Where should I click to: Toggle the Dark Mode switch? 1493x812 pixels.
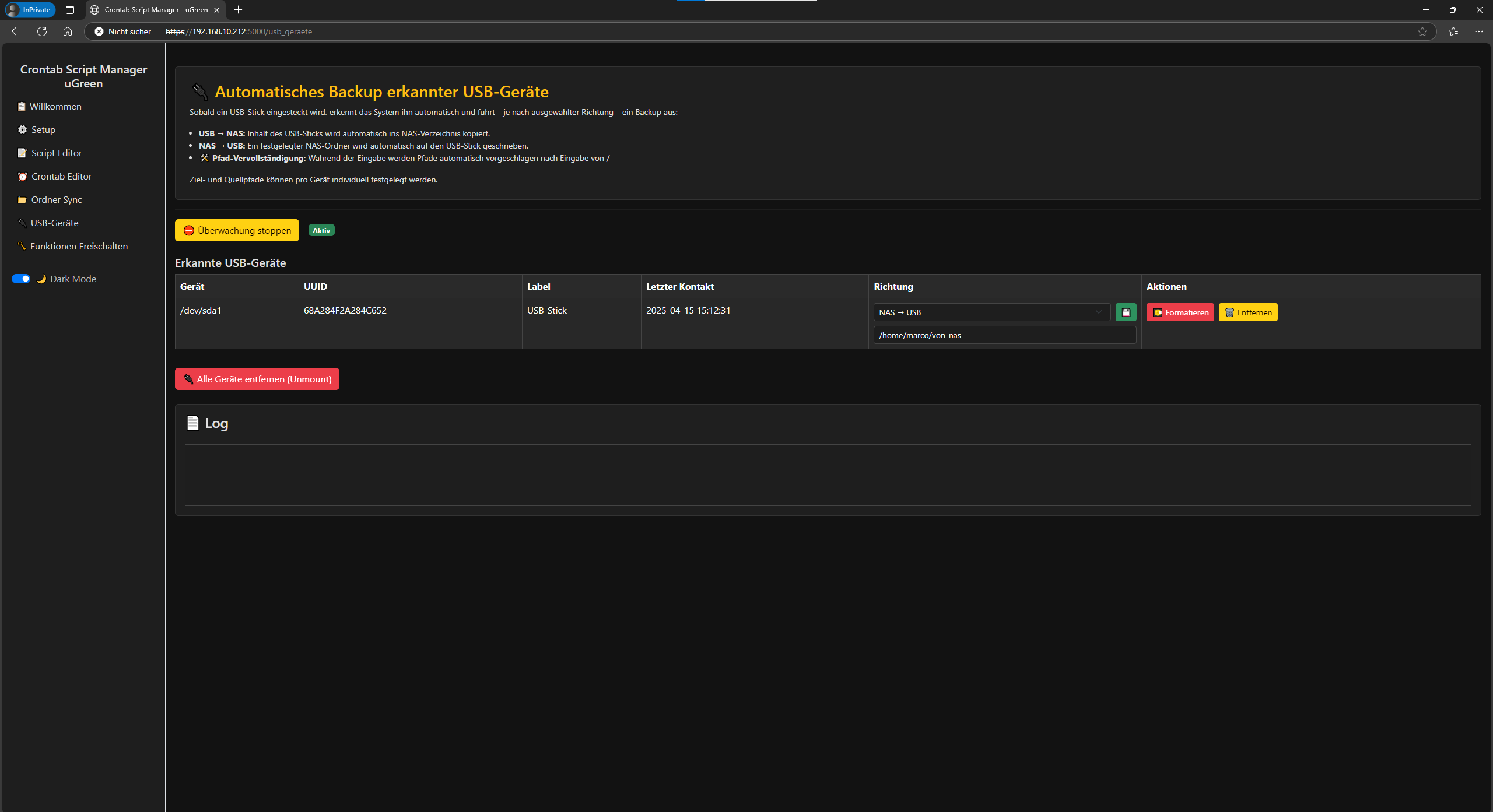(21, 279)
